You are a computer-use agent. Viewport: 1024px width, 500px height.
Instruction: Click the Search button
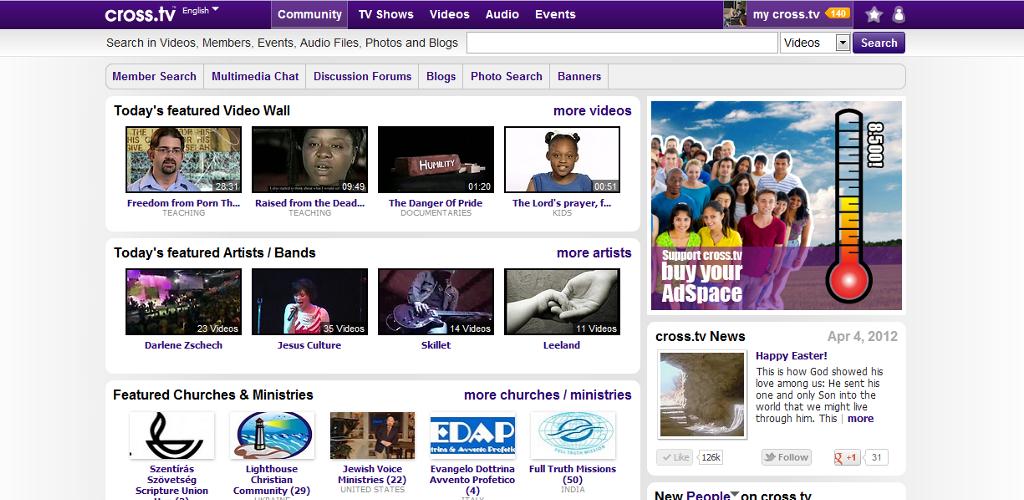[x=878, y=43]
